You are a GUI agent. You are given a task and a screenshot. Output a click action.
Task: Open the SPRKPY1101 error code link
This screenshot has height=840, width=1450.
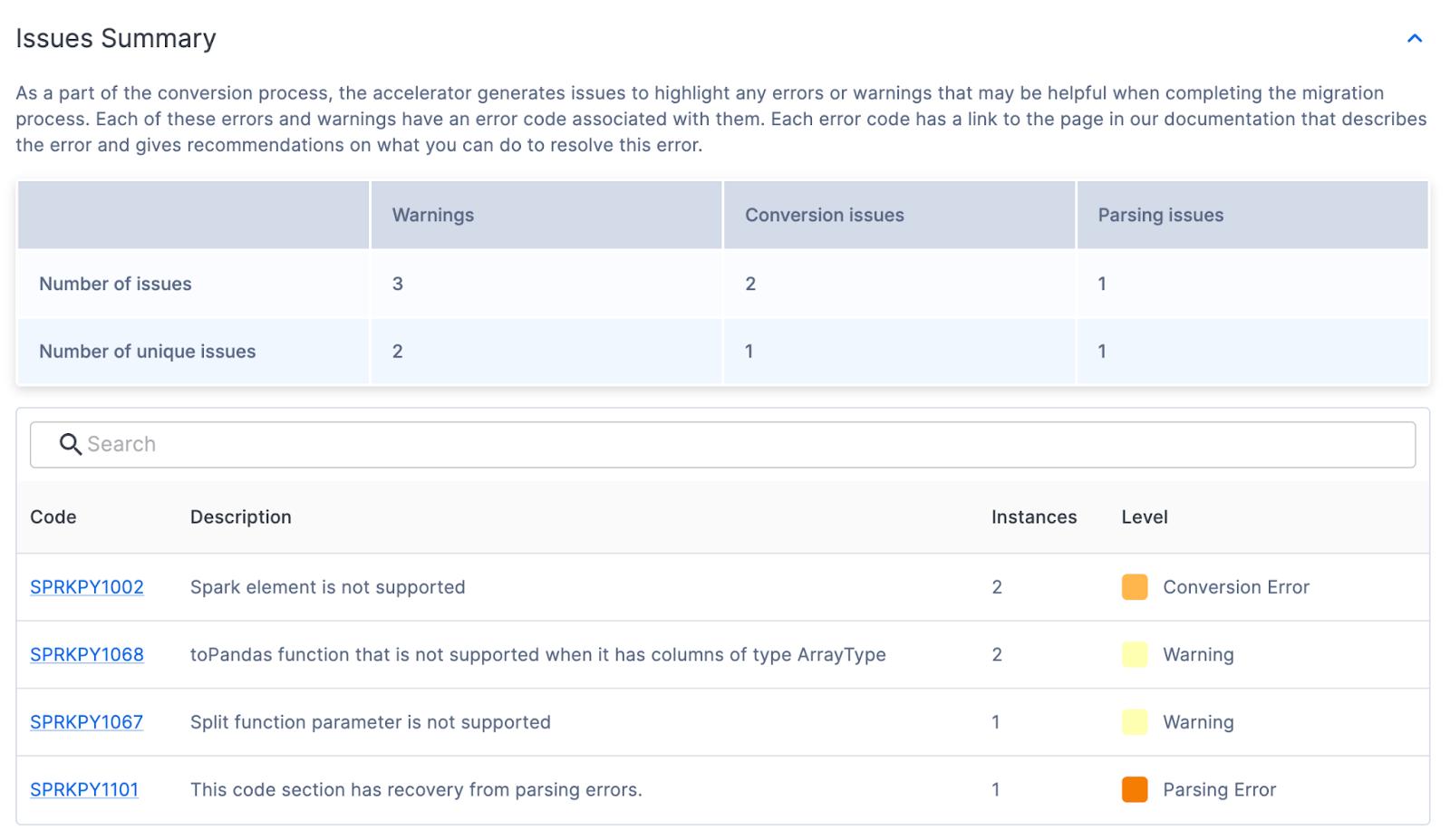pos(84,789)
